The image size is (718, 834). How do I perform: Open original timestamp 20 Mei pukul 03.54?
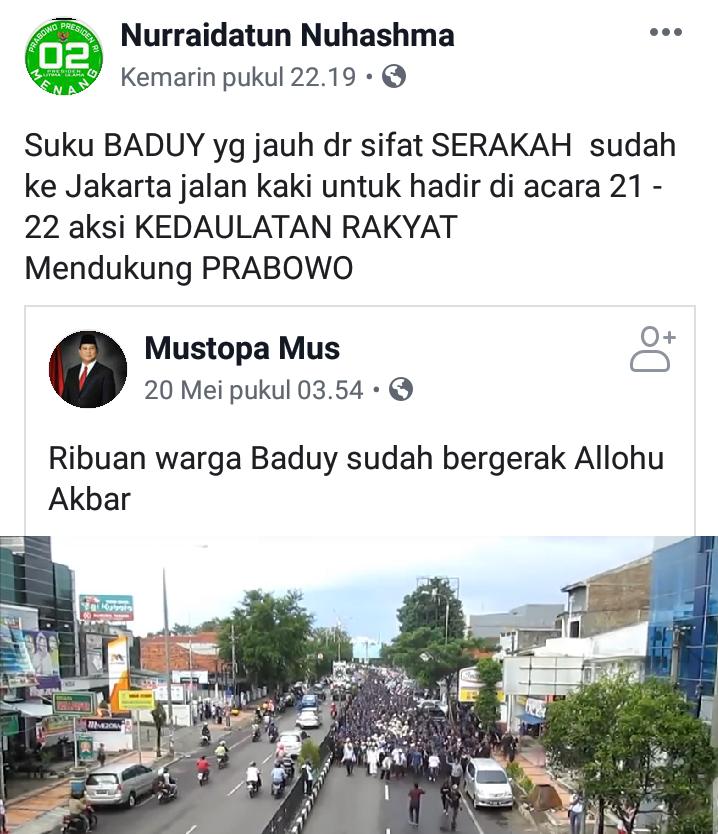(254, 390)
